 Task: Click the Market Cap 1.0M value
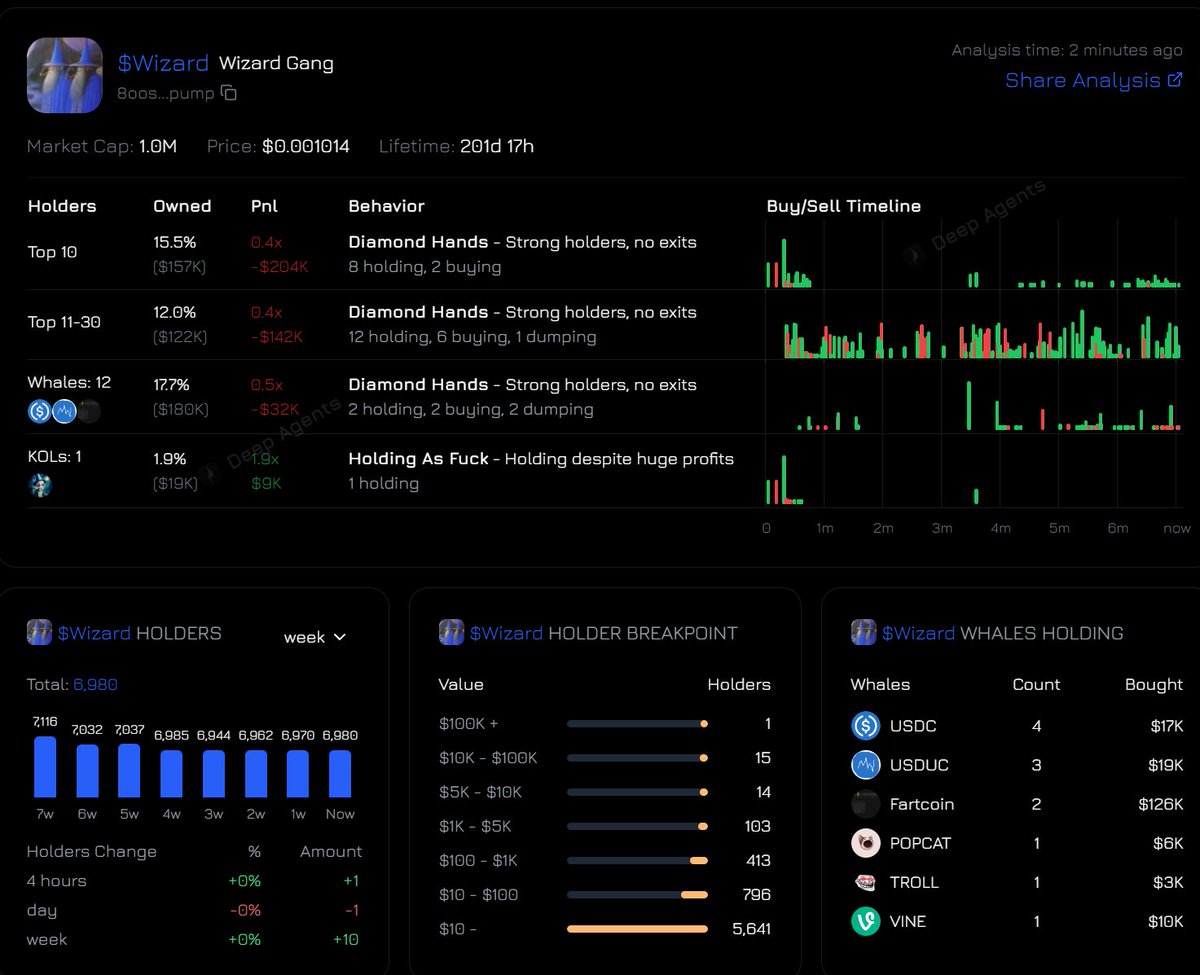pos(158,146)
